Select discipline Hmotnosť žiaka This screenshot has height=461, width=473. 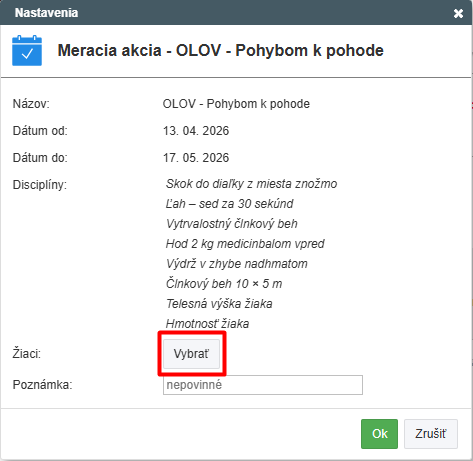[x=207, y=324]
